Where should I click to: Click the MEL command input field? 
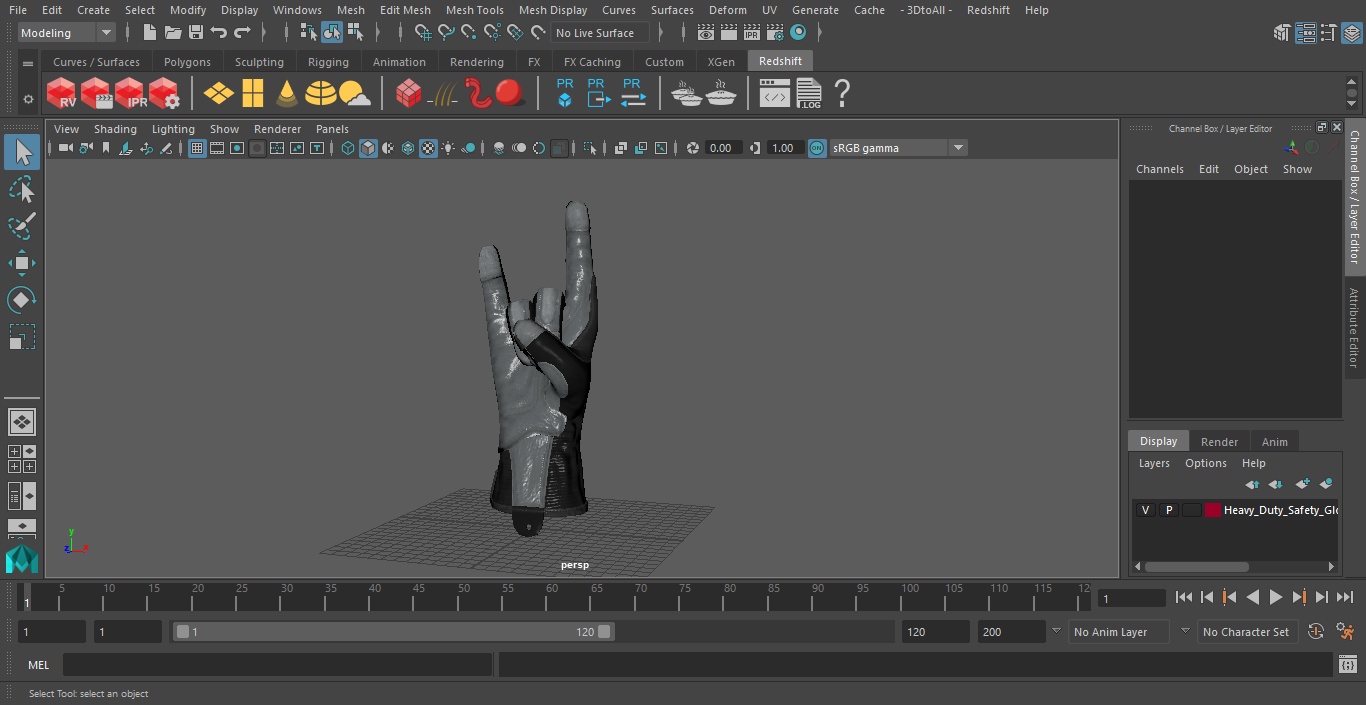277,665
